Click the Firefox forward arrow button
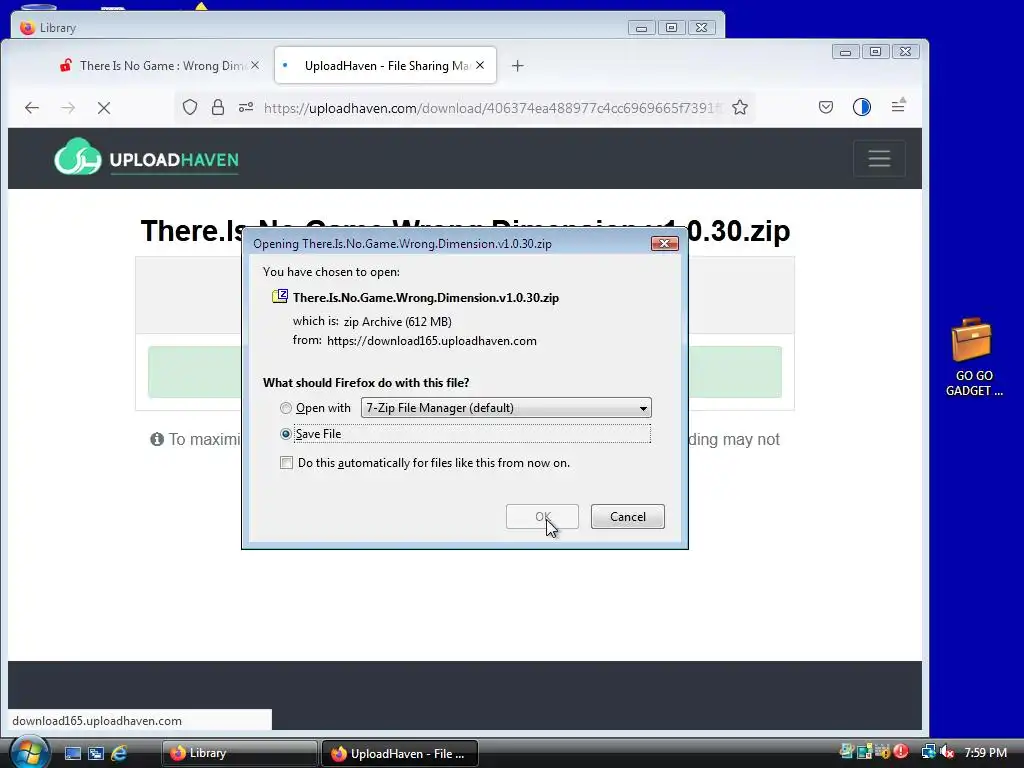This screenshot has width=1024, height=768. click(x=68, y=108)
